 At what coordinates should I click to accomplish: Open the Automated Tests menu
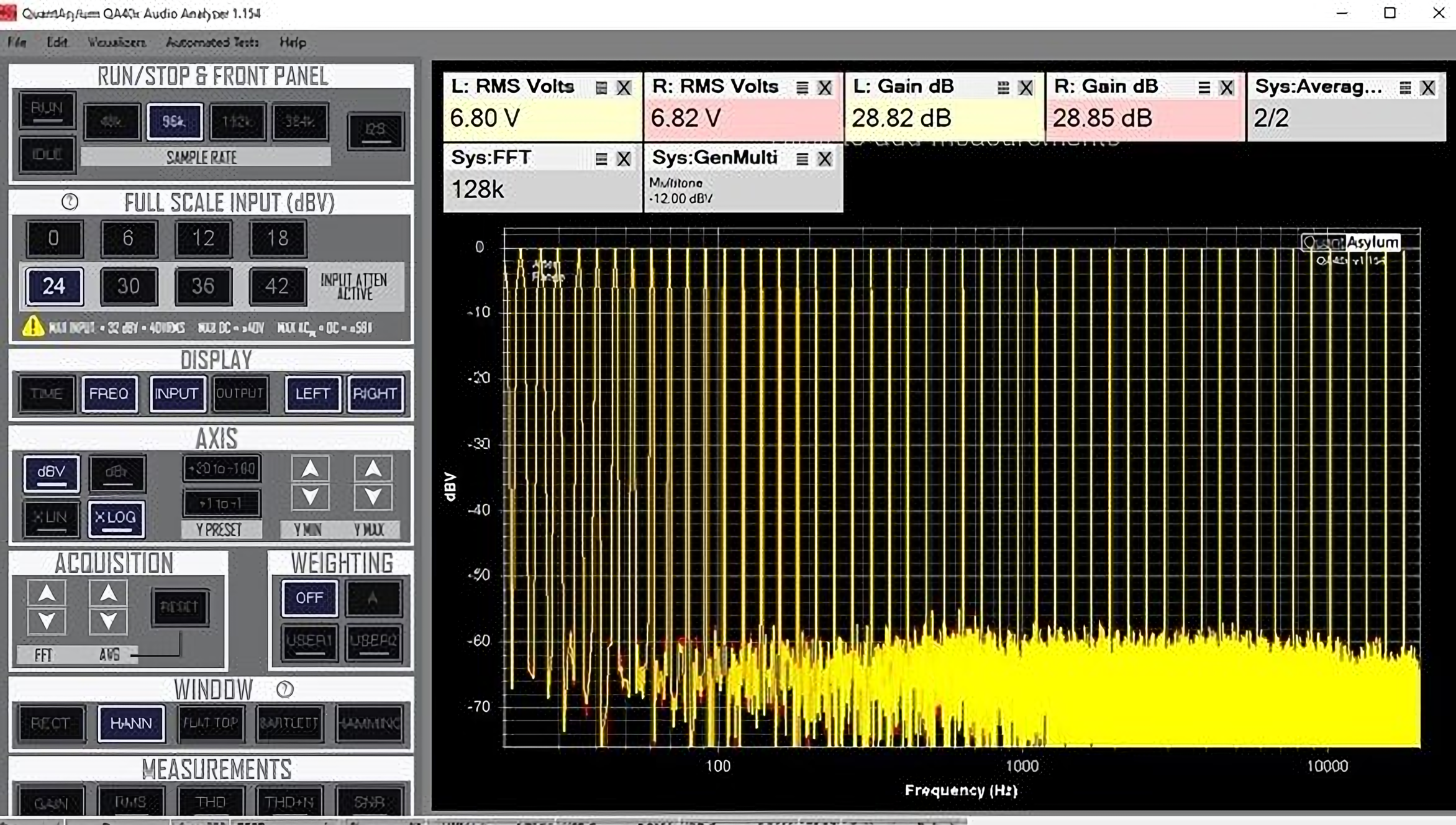pos(212,42)
